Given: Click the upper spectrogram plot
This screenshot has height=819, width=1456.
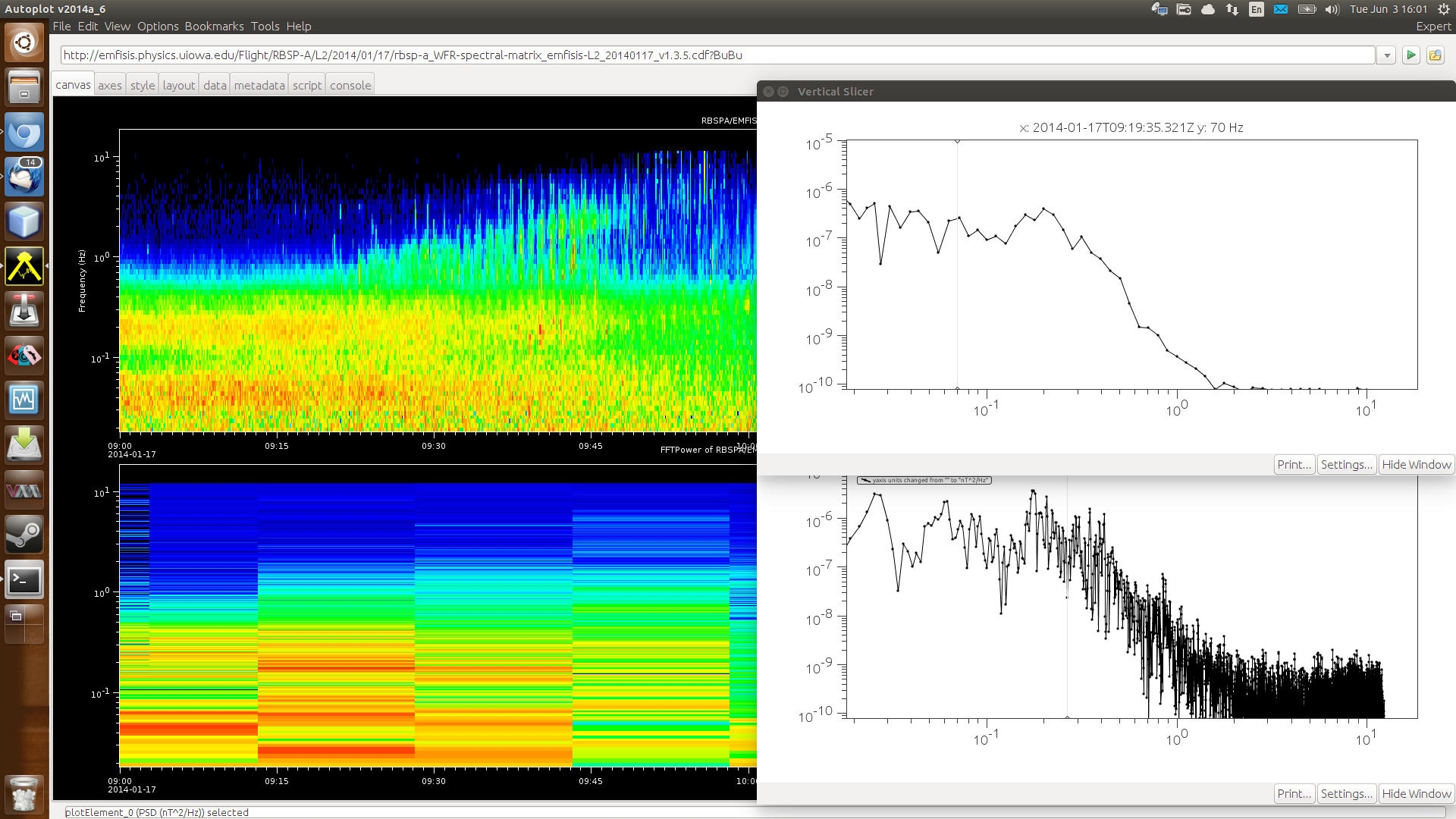Looking at the screenshot, I should [x=438, y=281].
